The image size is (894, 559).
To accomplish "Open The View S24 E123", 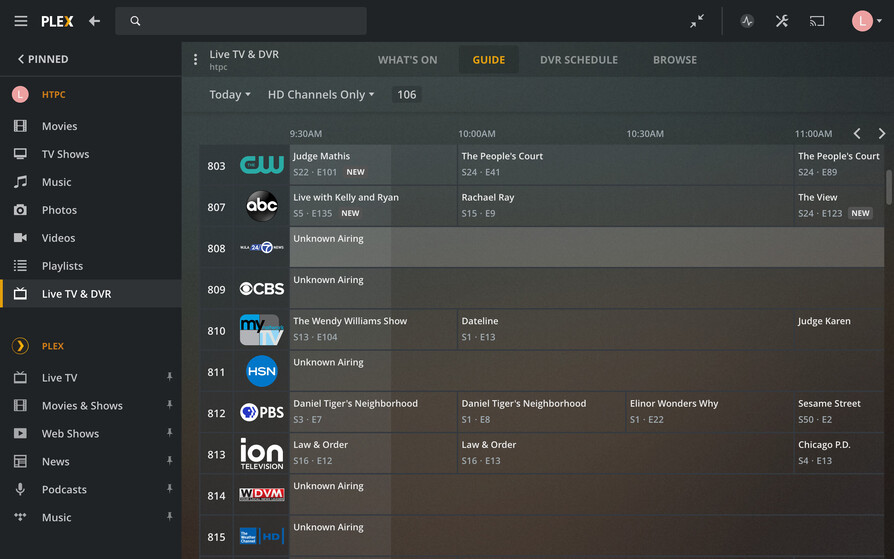I will 839,206.
